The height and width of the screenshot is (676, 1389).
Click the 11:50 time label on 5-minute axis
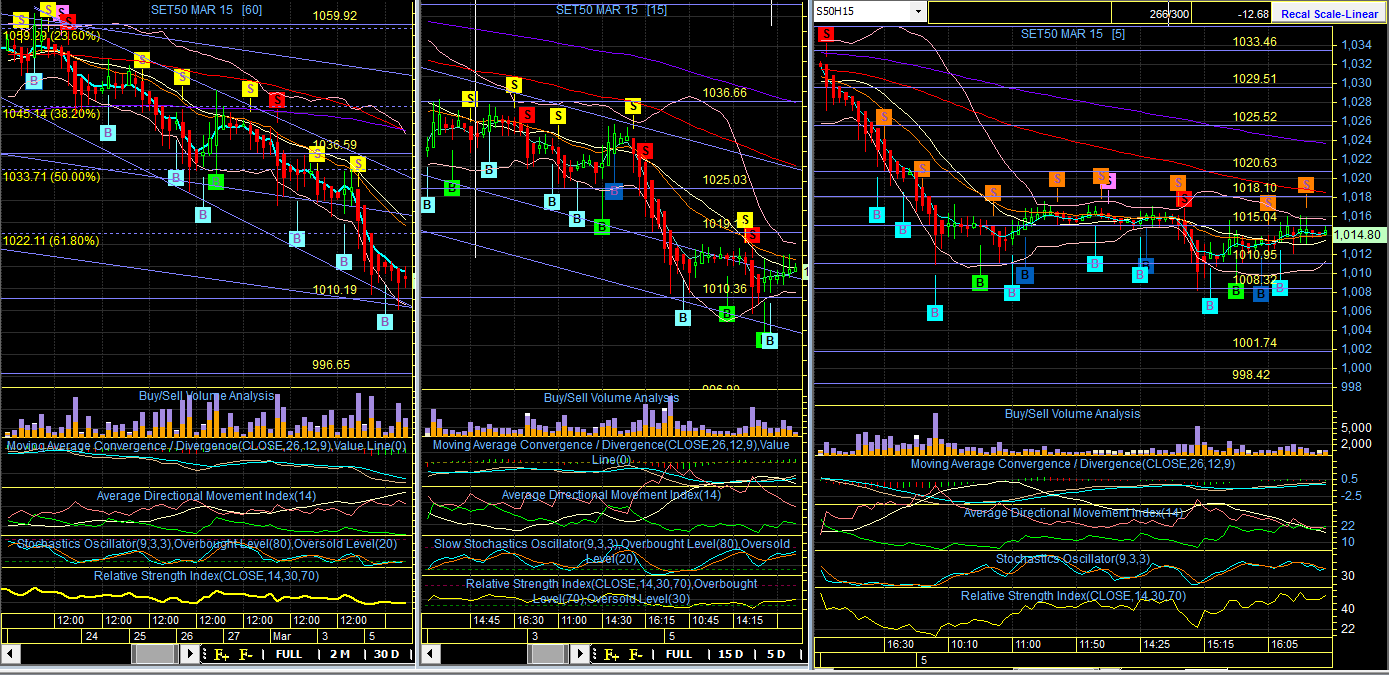1092,645
